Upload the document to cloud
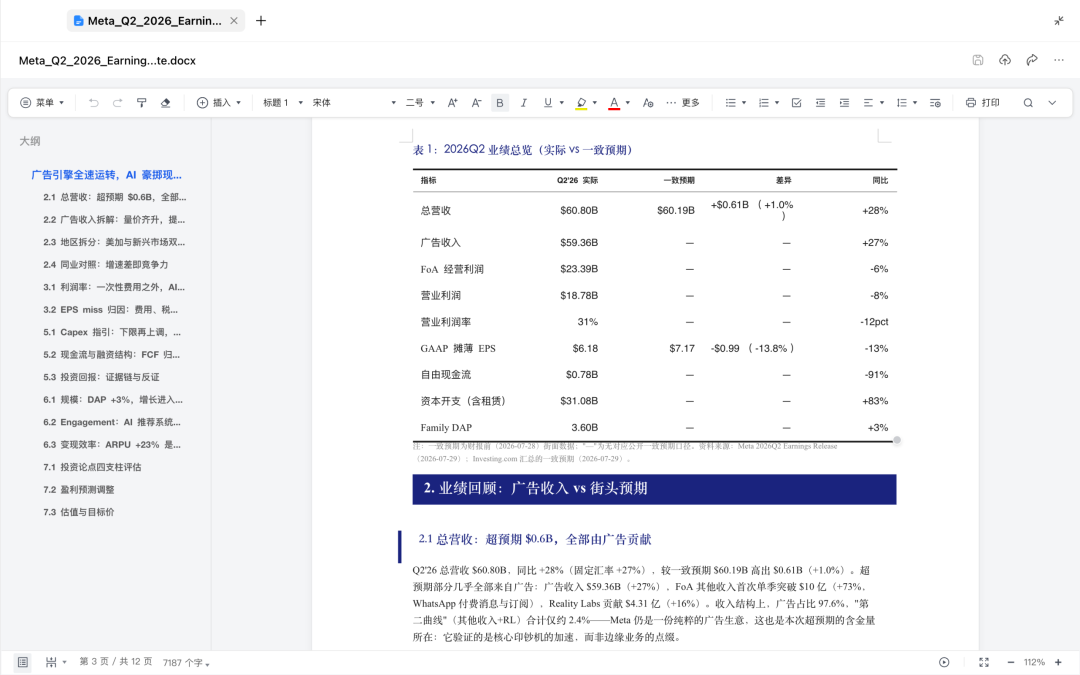The image size is (1080, 675). 1005,60
